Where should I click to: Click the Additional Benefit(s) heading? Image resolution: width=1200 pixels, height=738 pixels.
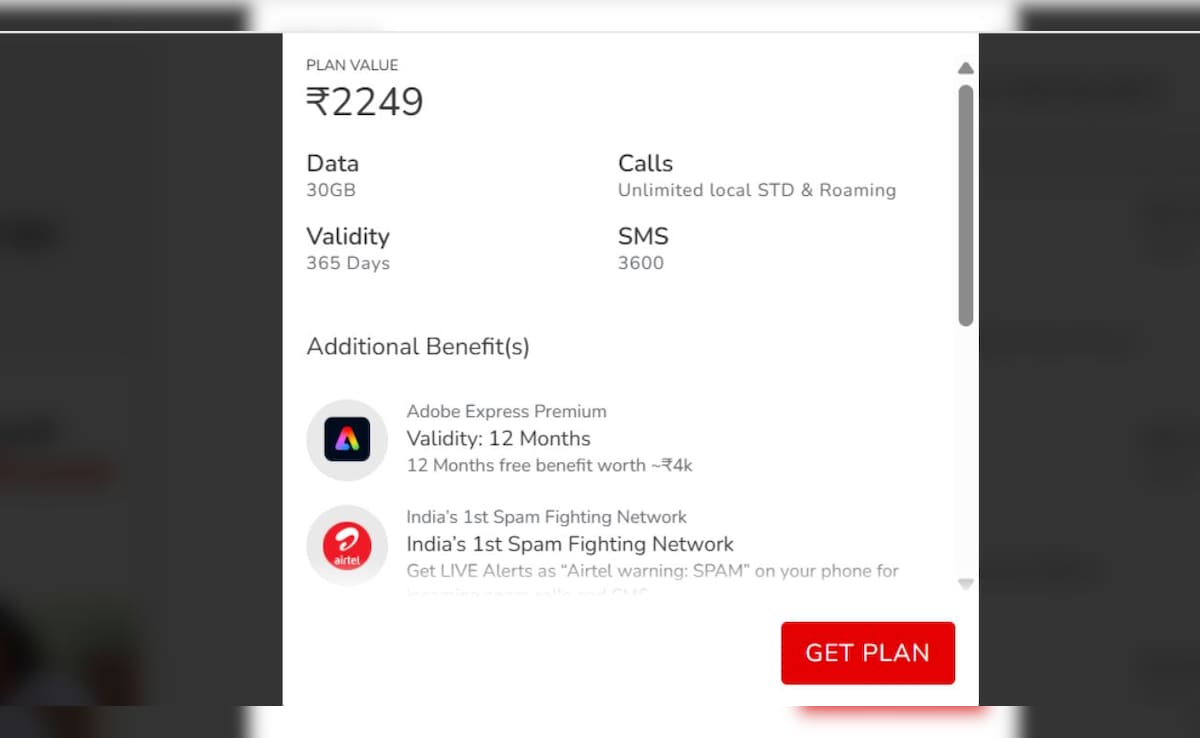point(418,347)
